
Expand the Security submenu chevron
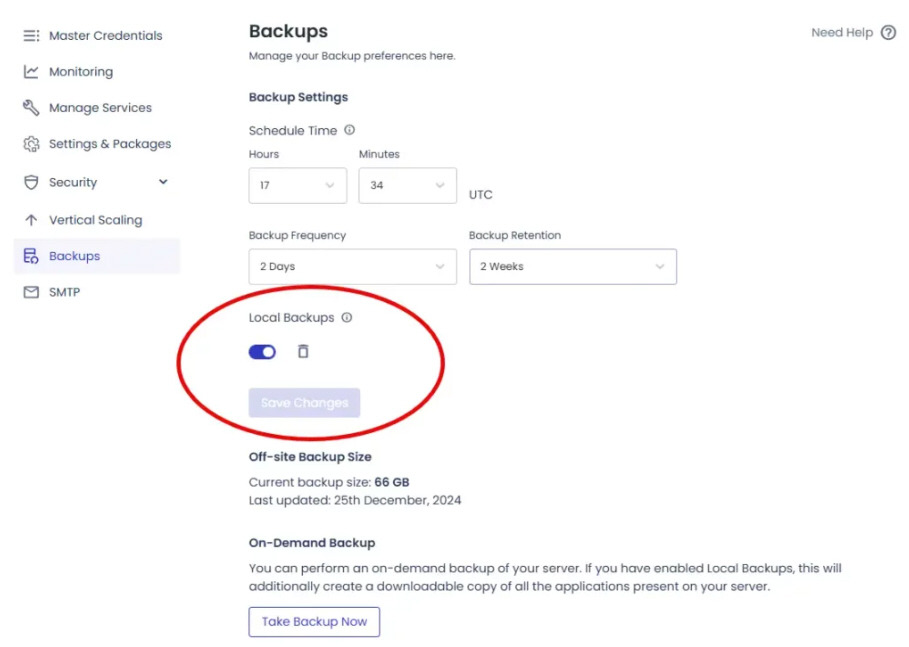[163, 182]
